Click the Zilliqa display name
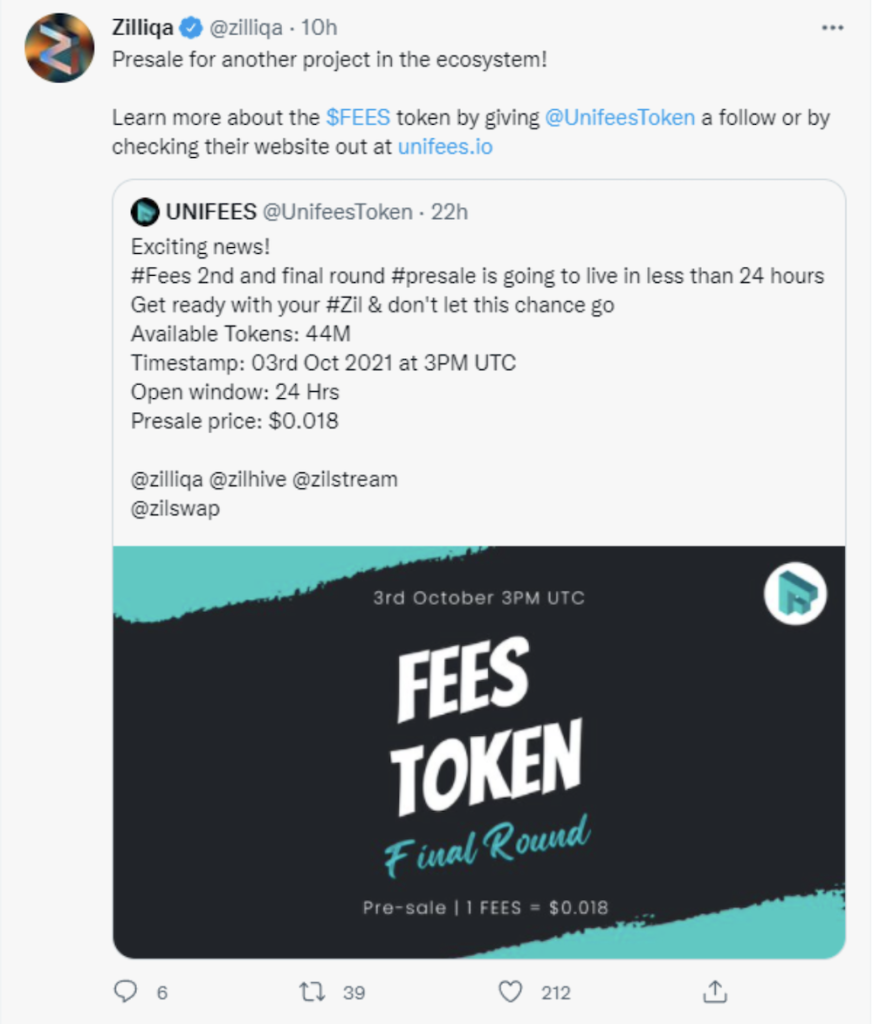Screen dimensions: 873x1024 point(142,27)
